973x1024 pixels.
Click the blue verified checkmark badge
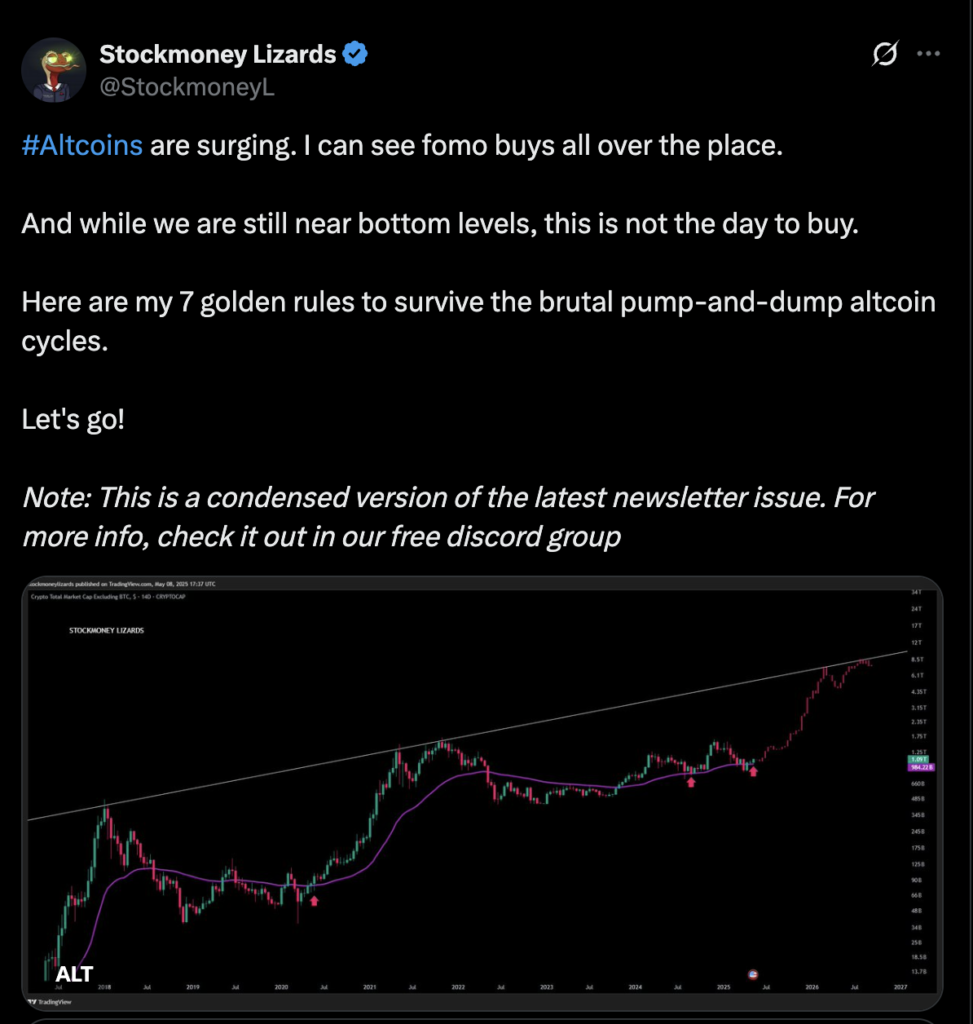[x=355, y=54]
